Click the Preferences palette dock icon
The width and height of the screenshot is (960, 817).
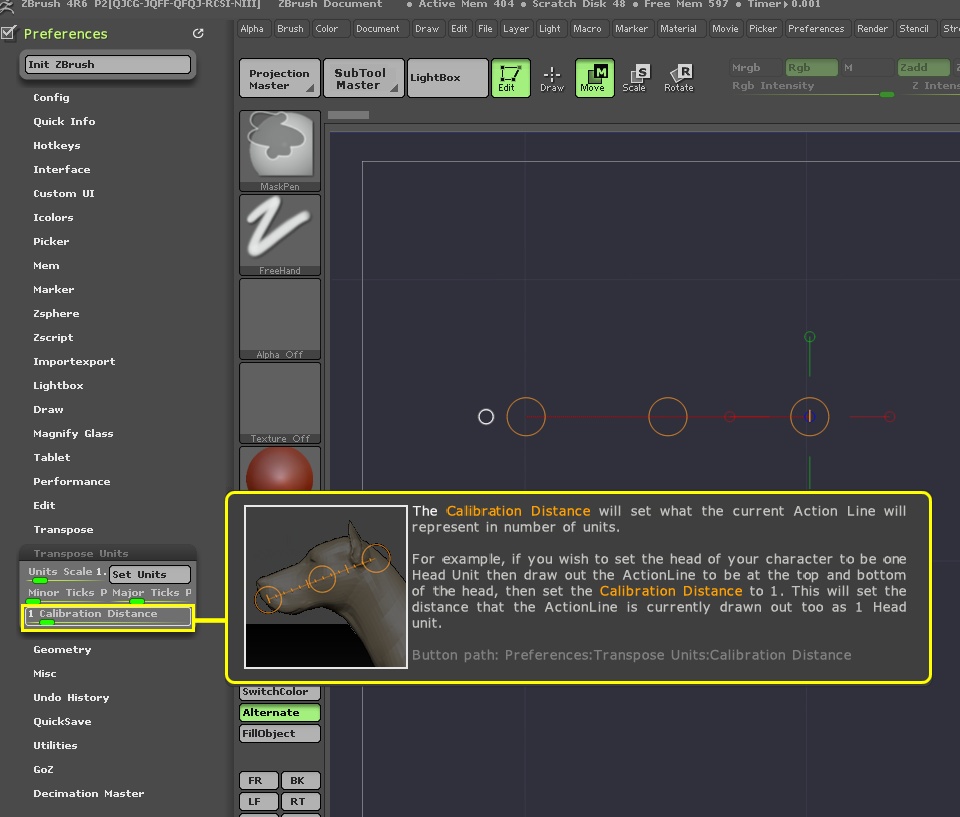198,34
